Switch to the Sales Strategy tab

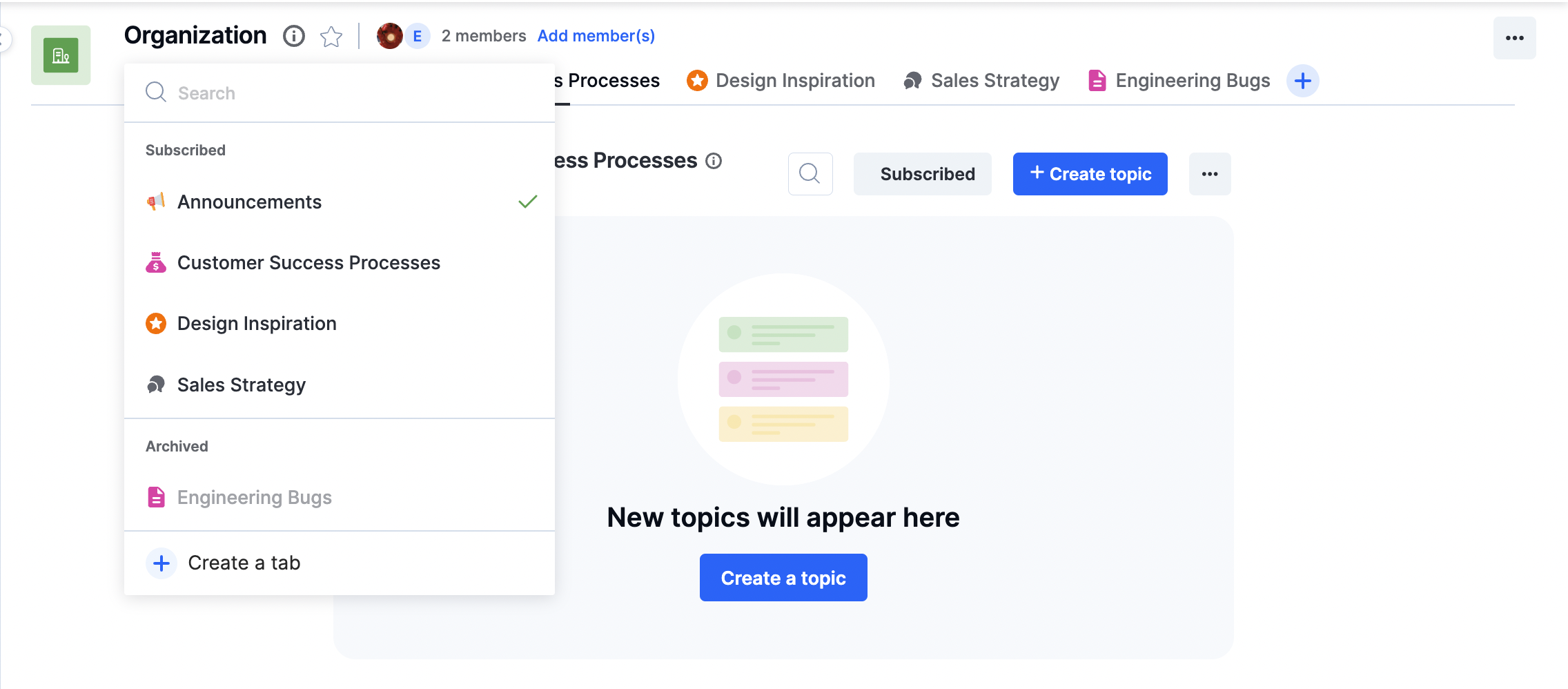[x=981, y=81]
